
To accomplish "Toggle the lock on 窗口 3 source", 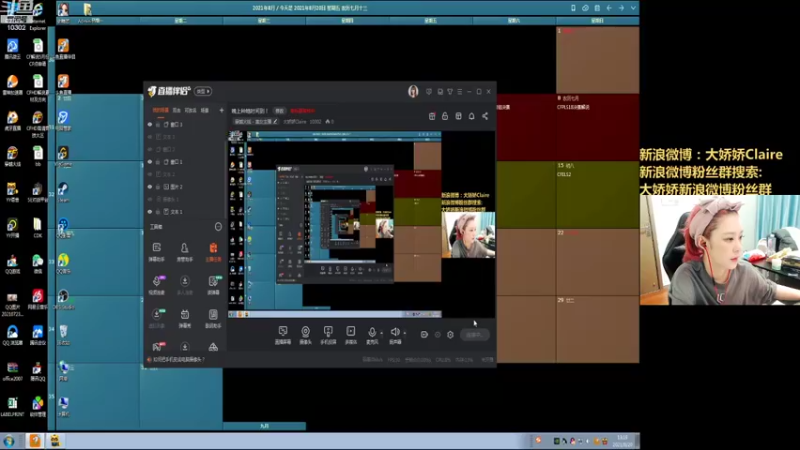I will tap(158, 124).
